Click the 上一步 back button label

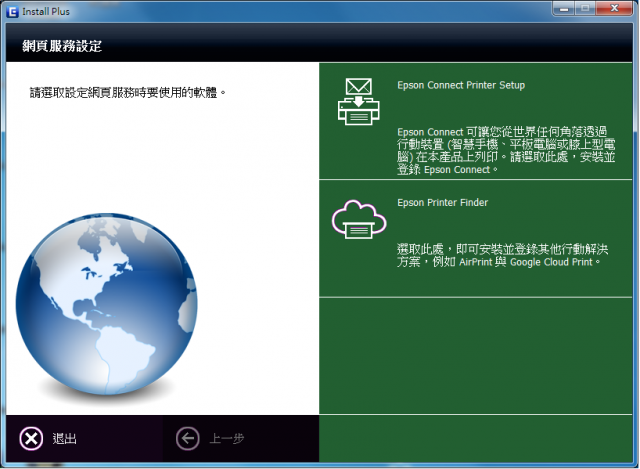click(227, 439)
